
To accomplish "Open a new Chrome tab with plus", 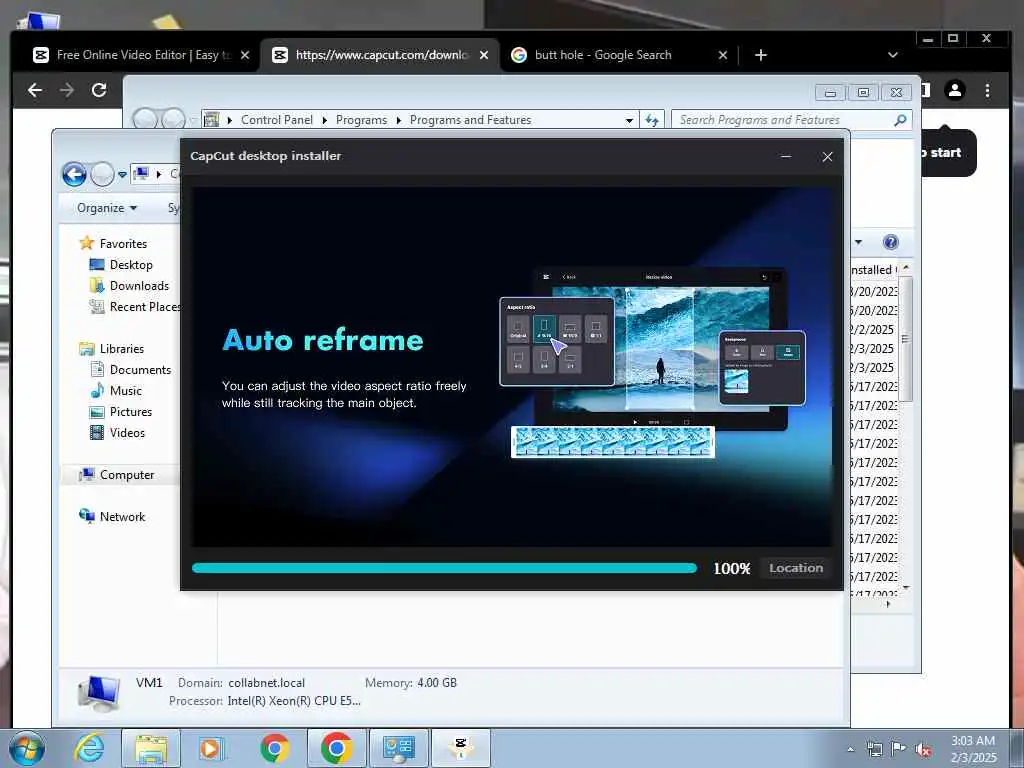I will point(760,55).
